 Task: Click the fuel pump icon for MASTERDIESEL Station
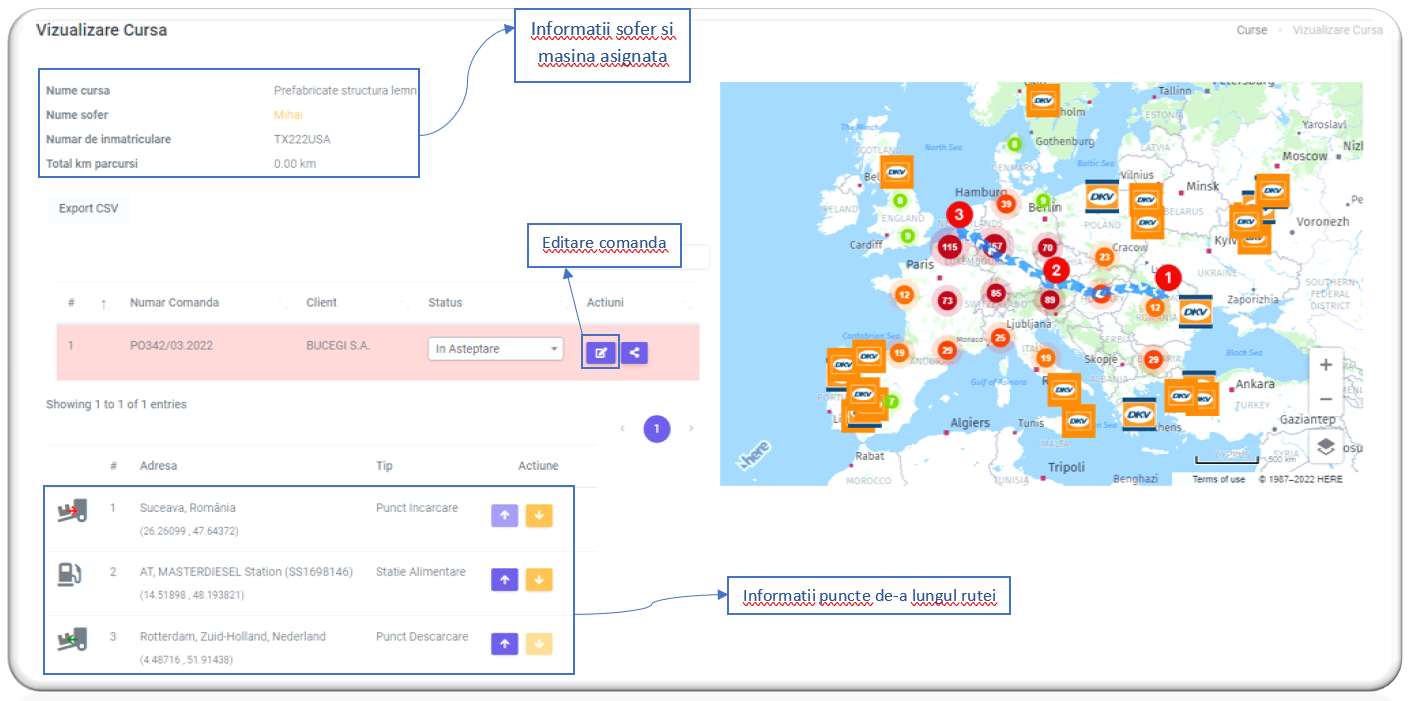coord(70,574)
